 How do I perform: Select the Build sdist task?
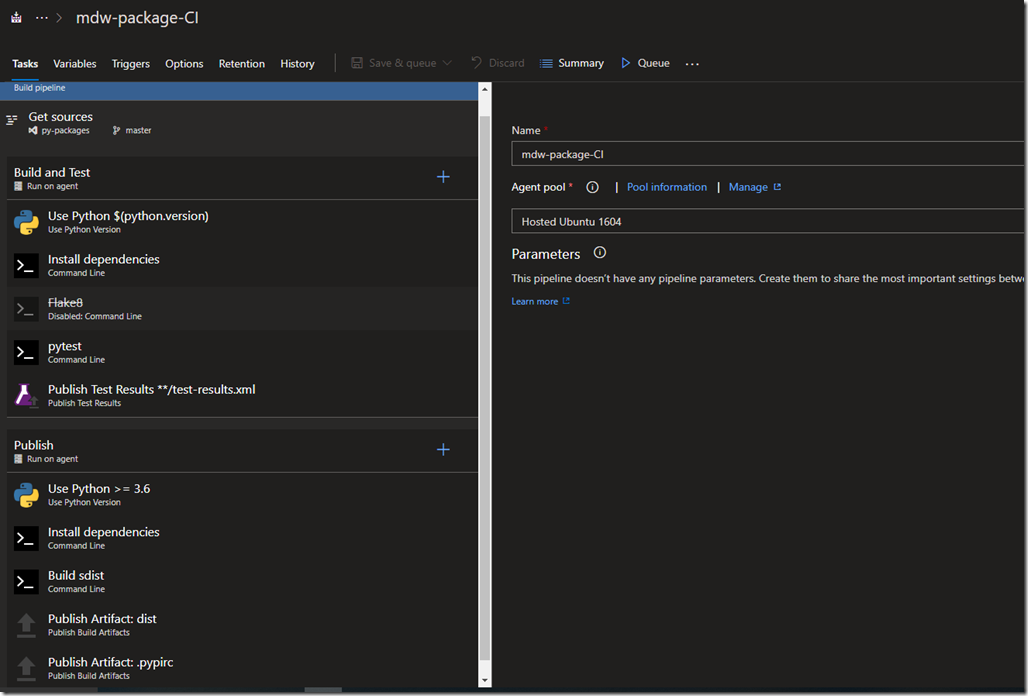click(x=243, y=581)
